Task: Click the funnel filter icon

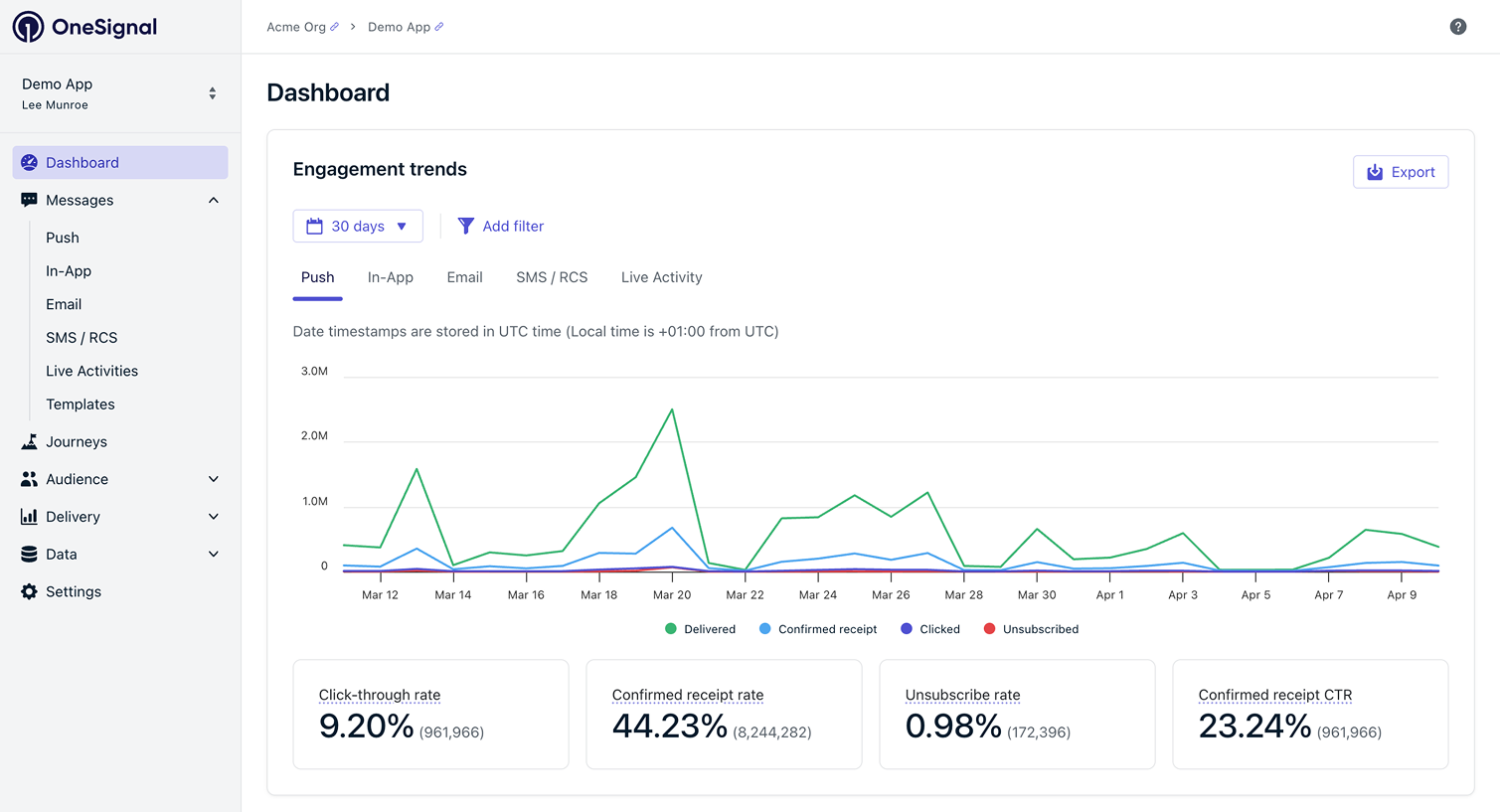Action: click(x=465, y=227)
